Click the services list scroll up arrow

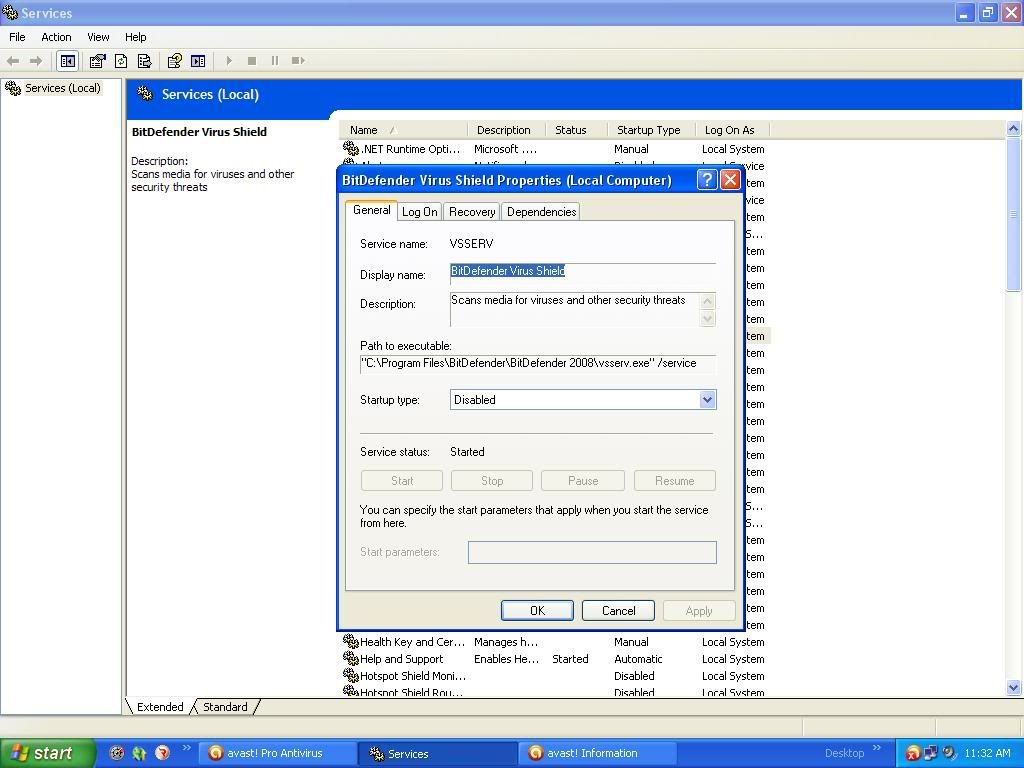1014,129
